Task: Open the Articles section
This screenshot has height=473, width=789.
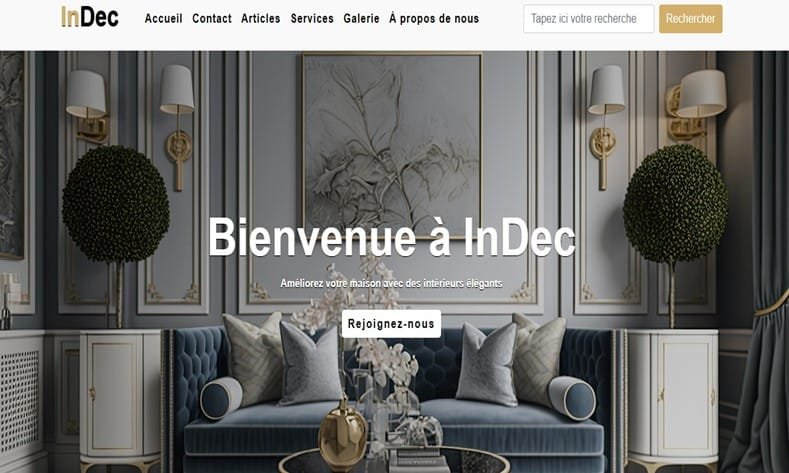Action: [261, 19]
